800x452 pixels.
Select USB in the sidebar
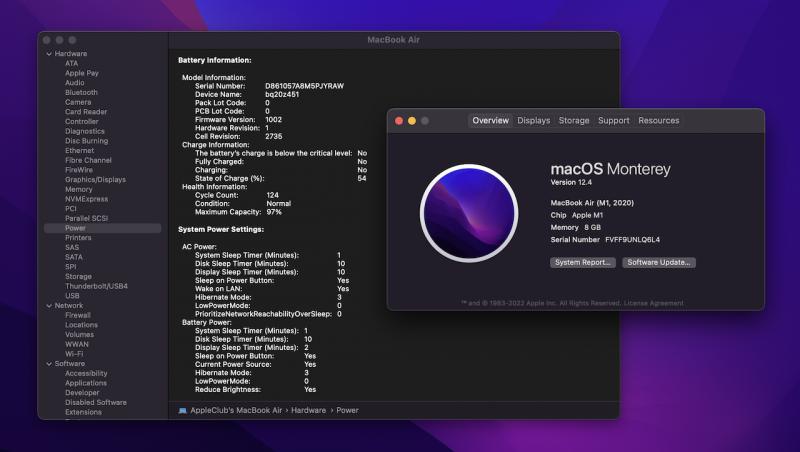pyautogui.click(x=72, y=296)
